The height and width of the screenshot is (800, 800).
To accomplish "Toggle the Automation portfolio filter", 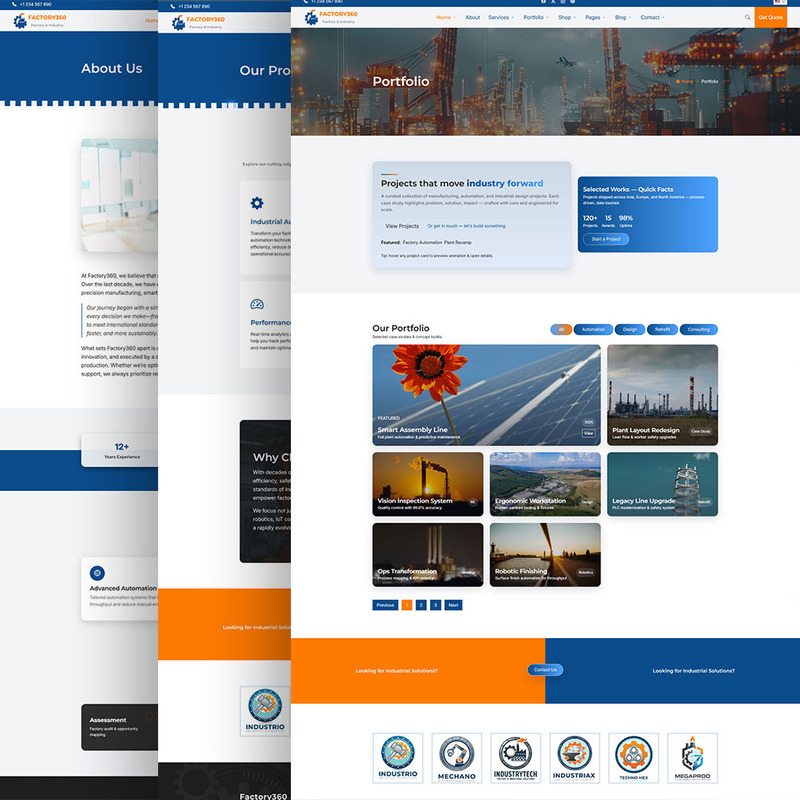I will tap(594, 329).
